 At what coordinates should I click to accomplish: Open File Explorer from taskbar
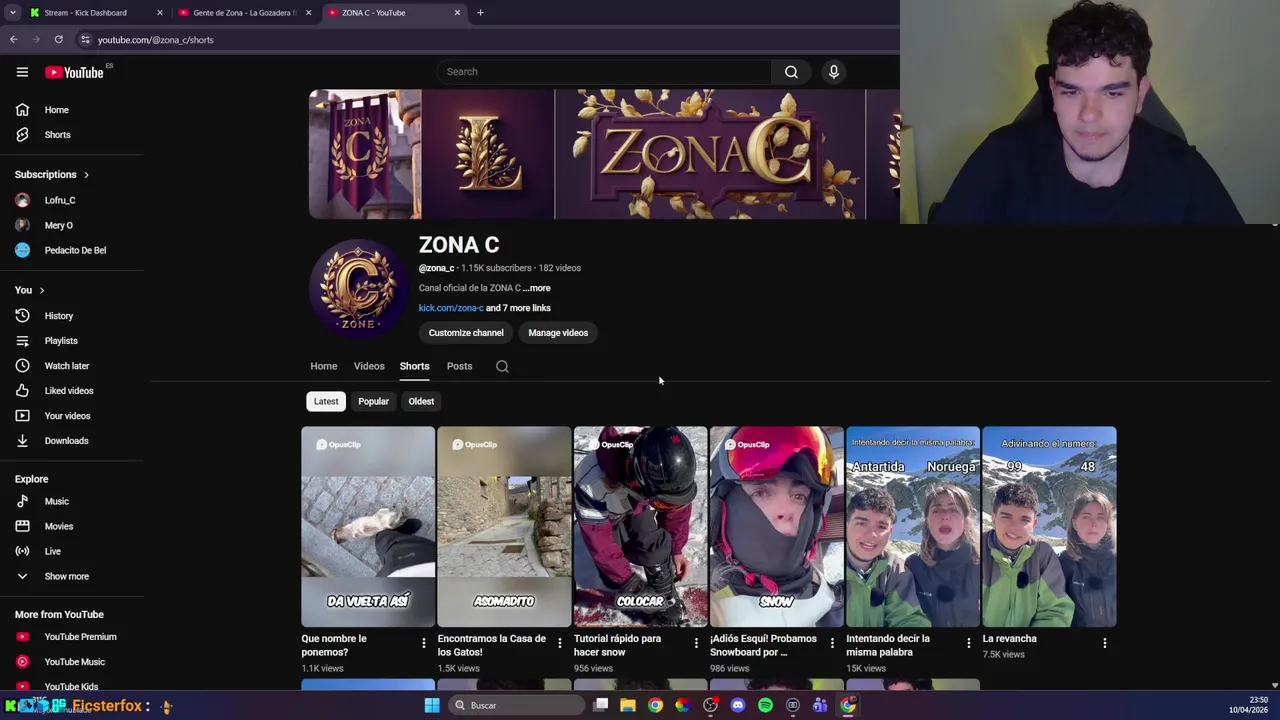coord(628,705)
